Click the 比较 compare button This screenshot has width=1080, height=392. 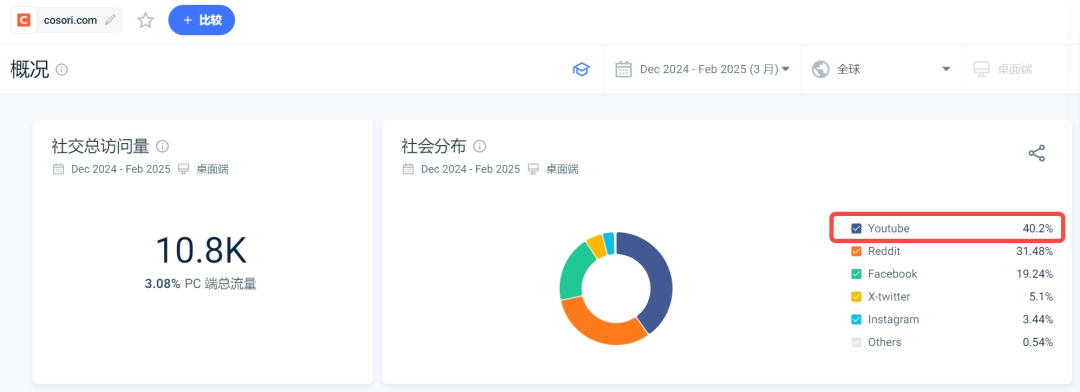click(202, 20)
